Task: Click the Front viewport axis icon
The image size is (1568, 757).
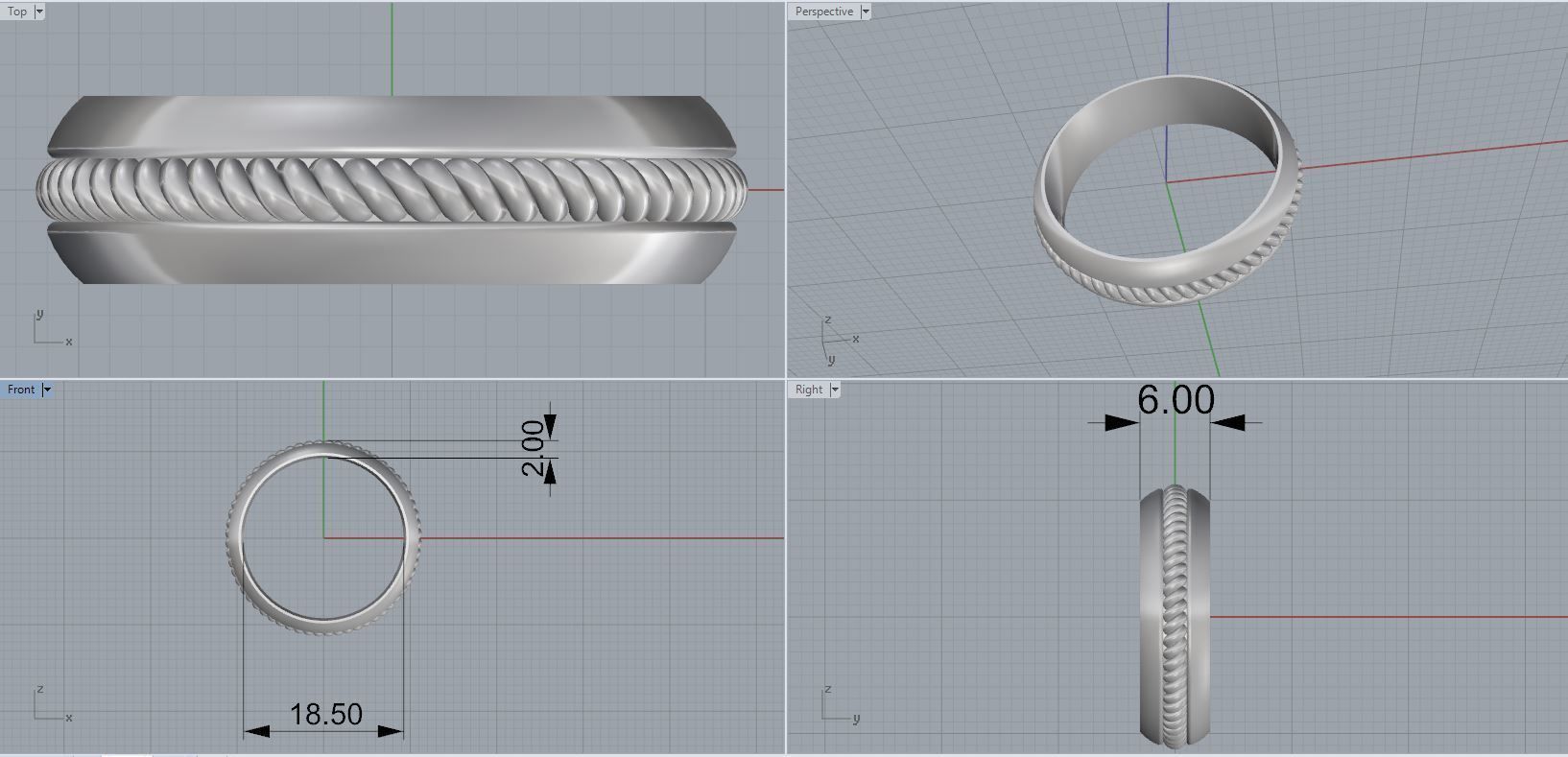Action: point(52,704)
